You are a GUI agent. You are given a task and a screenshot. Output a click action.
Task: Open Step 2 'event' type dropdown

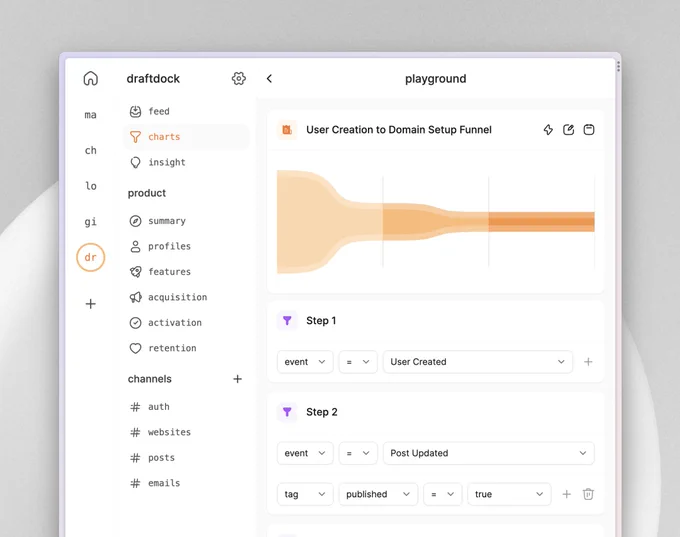point(305,453)
